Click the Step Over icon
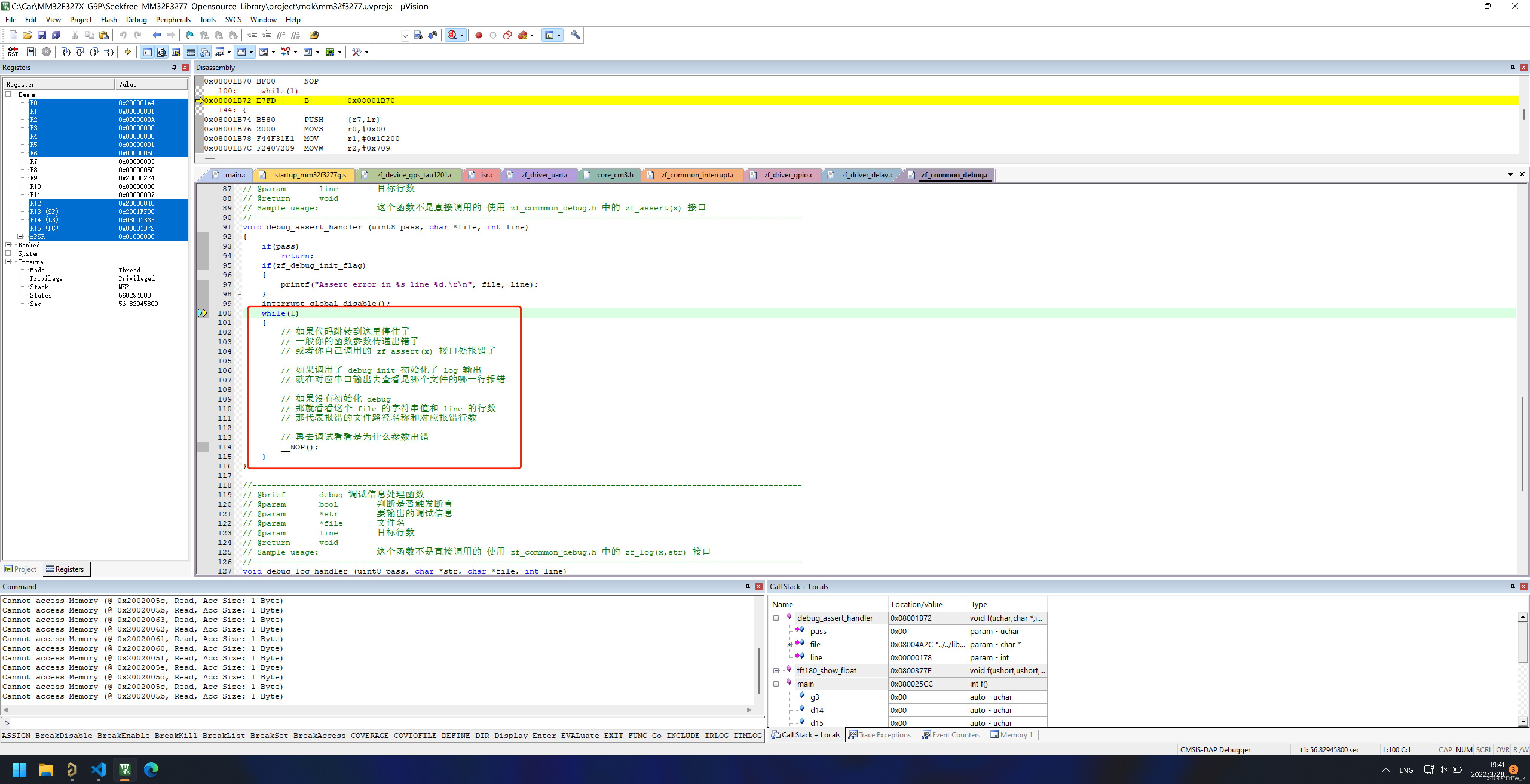This screenshot has height=784, width=1530. pos(81,52)
